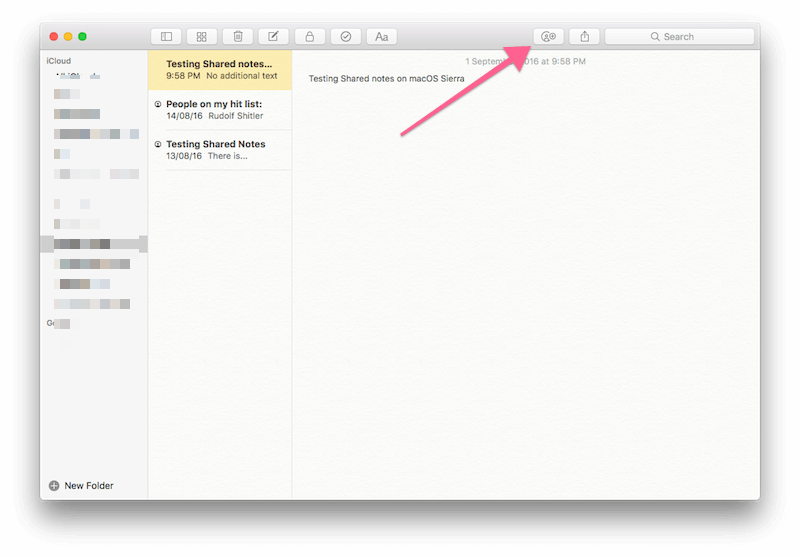Click the iCloud account header in sidebar
This screenshot has height=557, width=800.
click(x=59, y=61)
